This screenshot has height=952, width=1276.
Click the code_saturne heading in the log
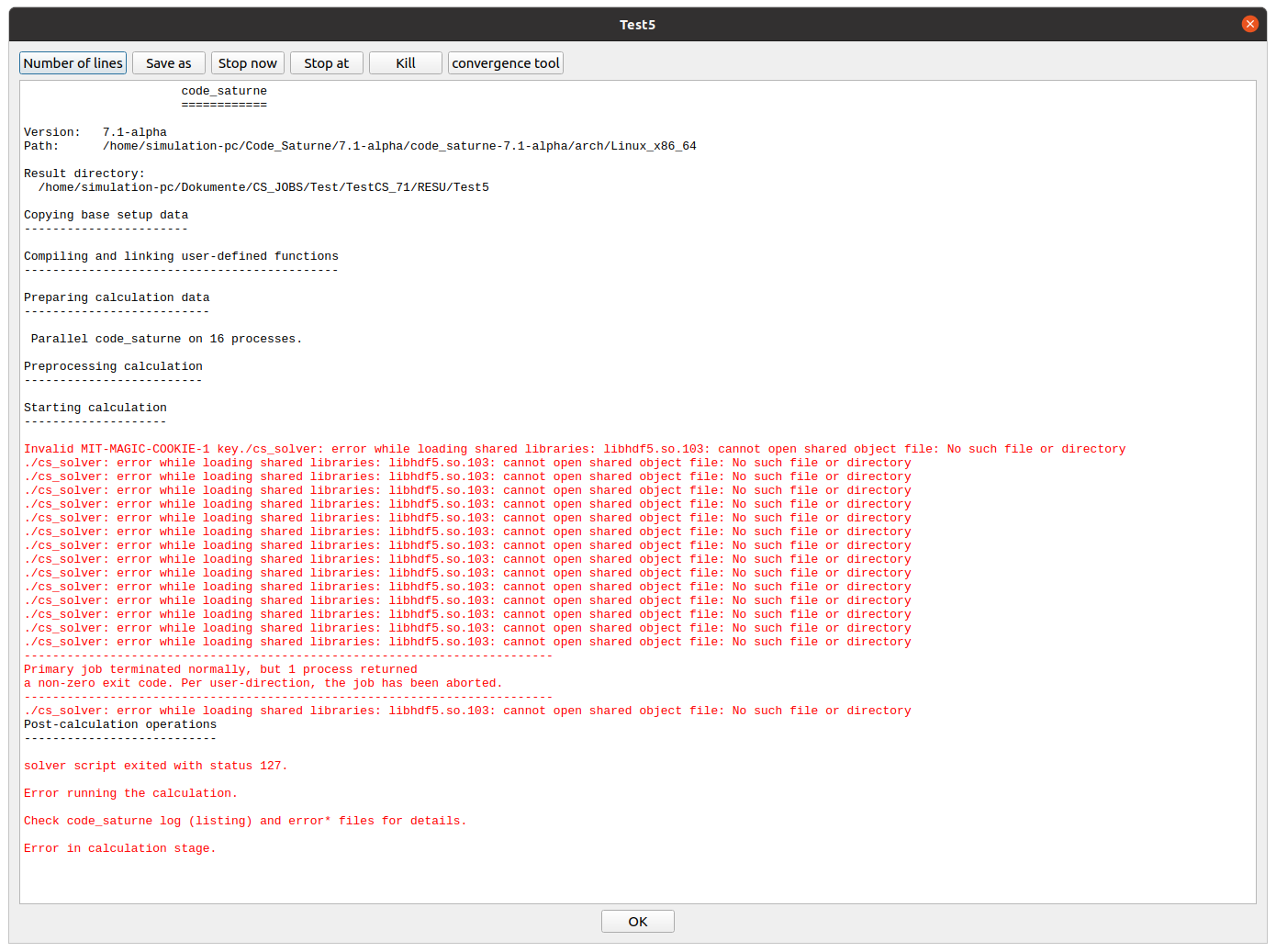pos(224,91)
